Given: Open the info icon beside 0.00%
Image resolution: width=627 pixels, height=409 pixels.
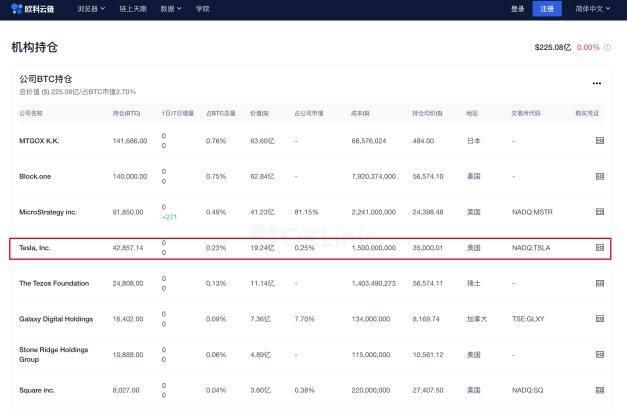Looking at the screenshot, I should [607, 48].
